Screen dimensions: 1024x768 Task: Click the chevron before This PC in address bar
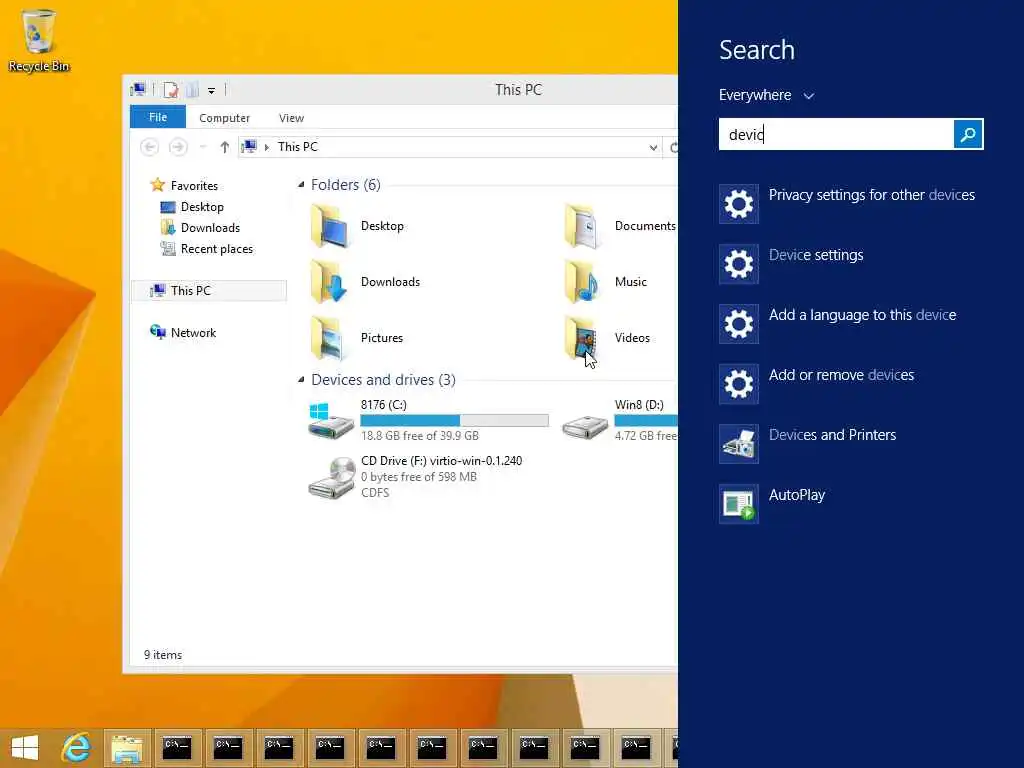click(x=266, y=147)
